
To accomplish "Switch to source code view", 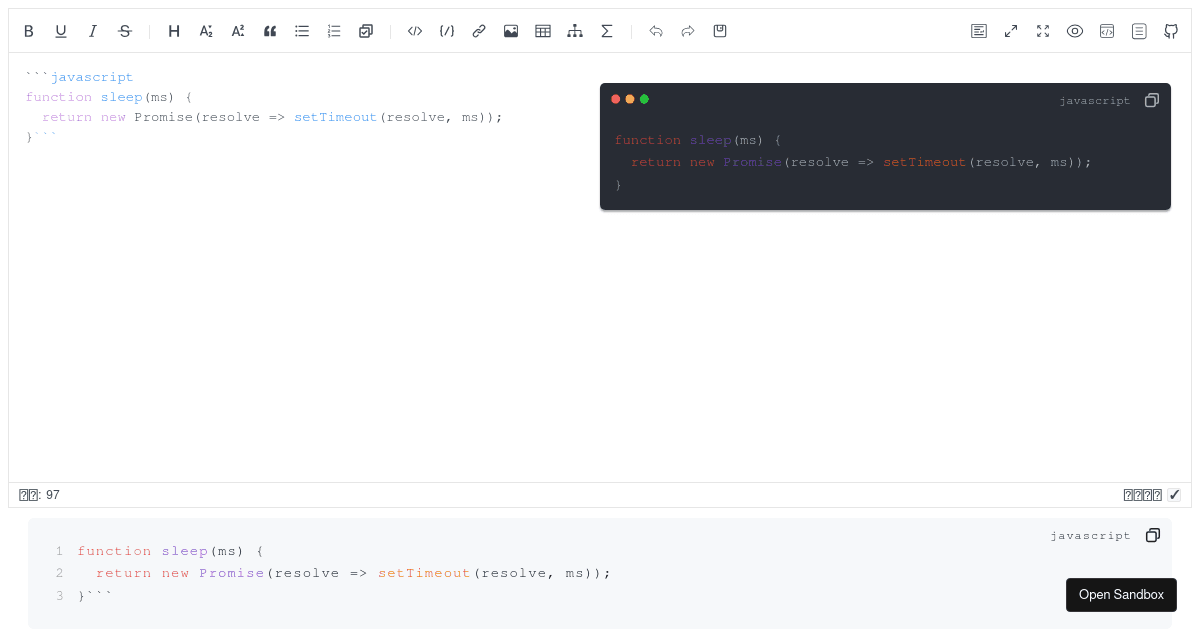I will tap(1107, 31).
